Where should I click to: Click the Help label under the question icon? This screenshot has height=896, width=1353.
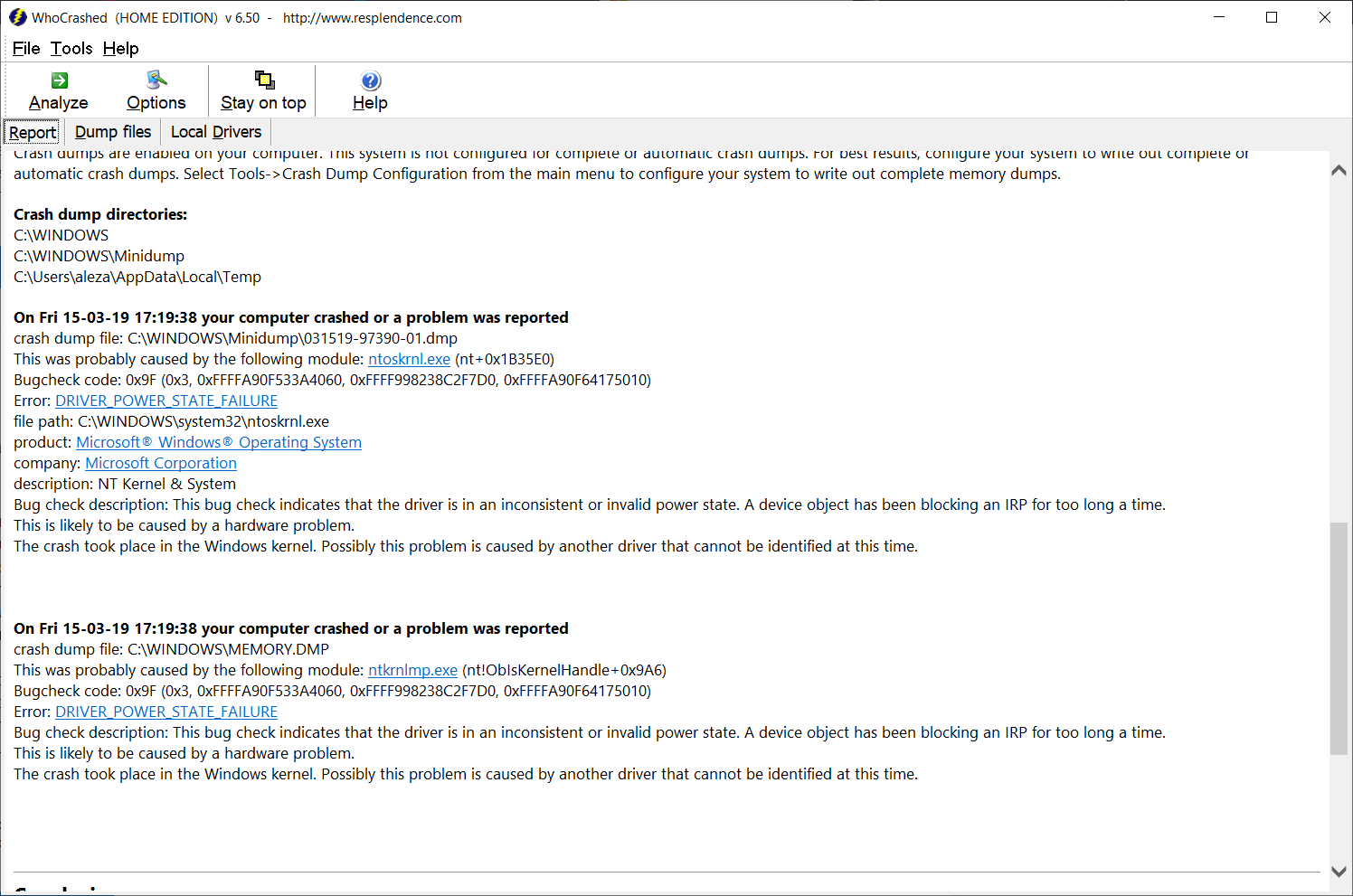370,103
